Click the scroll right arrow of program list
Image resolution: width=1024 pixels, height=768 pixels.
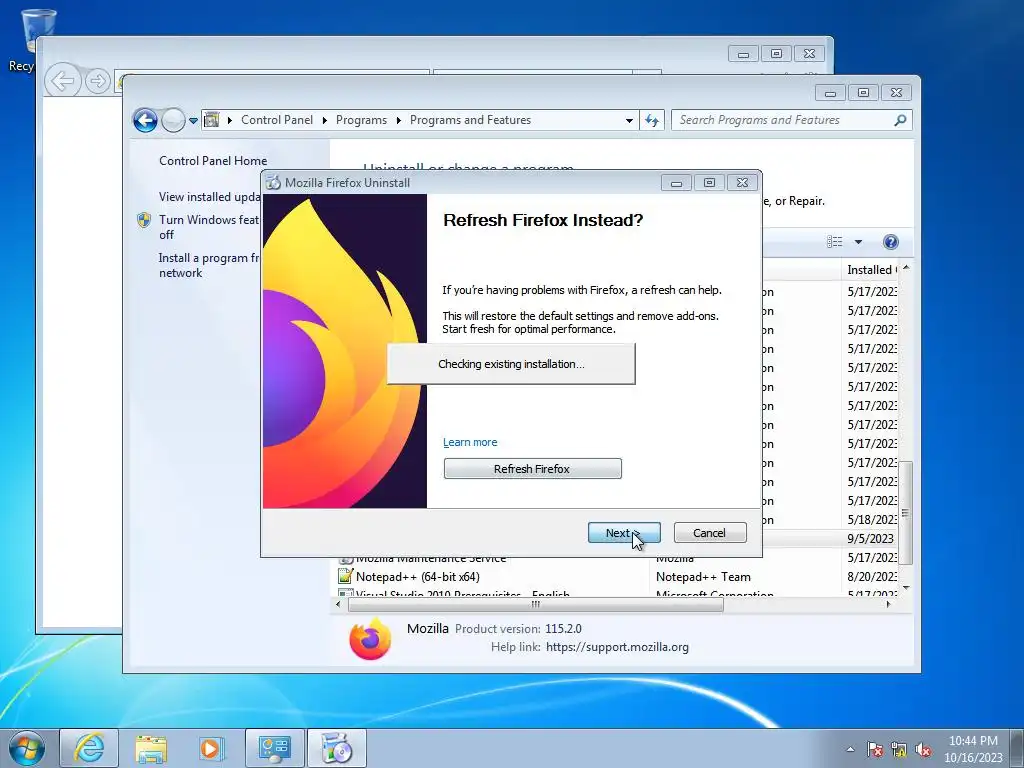click(x=888, y=605)
